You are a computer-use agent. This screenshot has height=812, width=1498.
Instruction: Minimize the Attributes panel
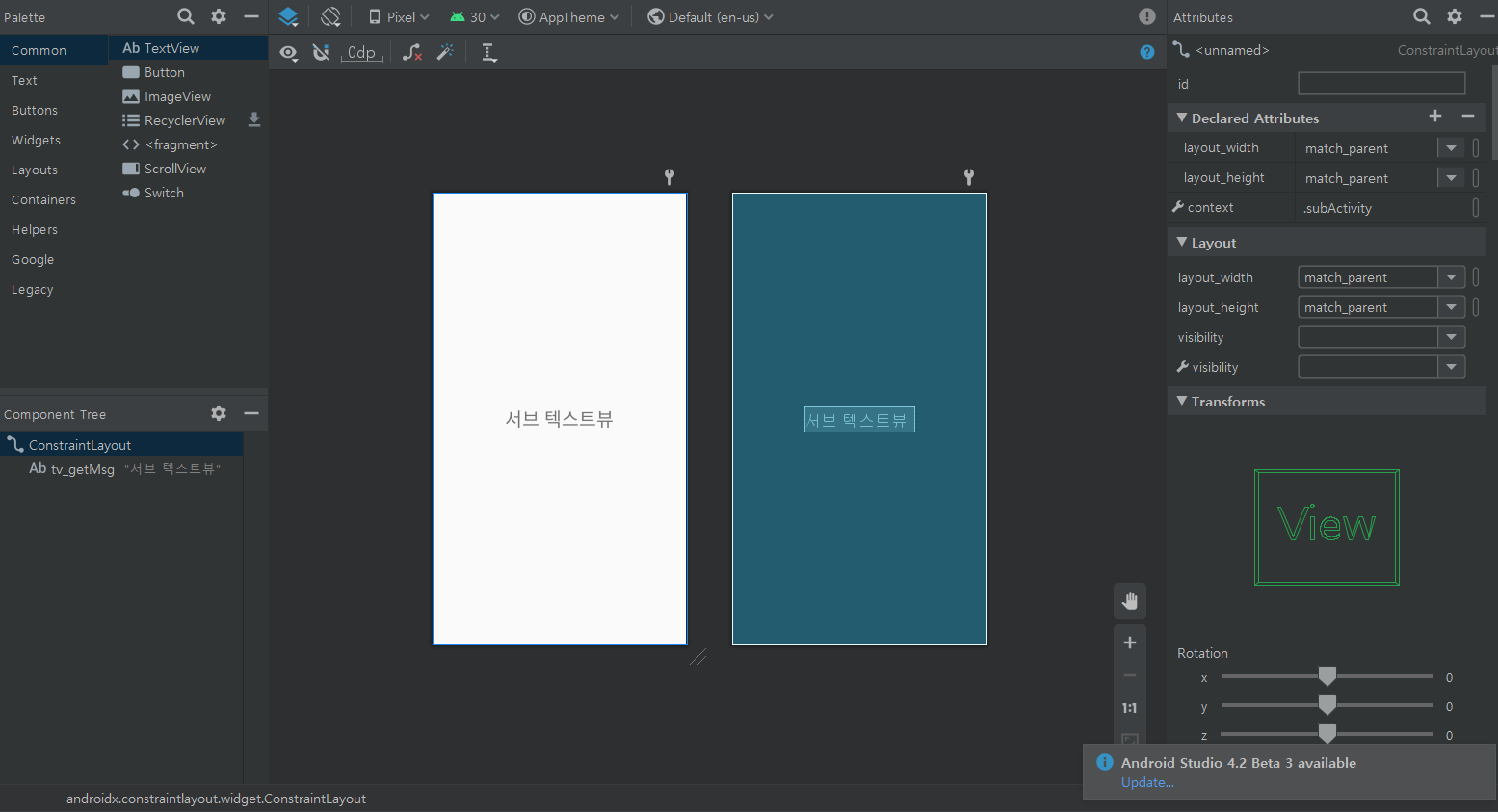coord(1486,16)
